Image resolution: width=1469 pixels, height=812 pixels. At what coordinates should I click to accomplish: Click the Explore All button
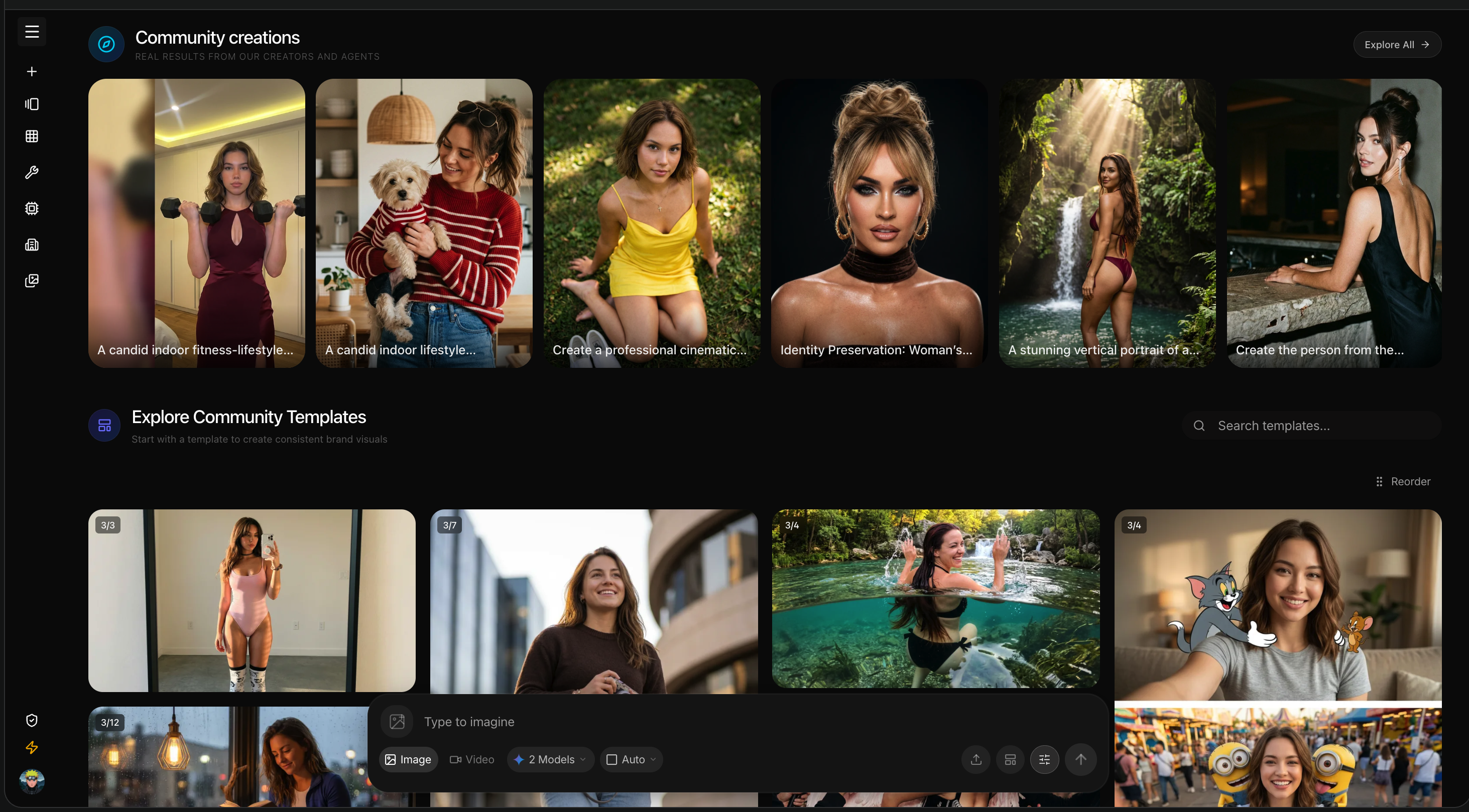pyautogui.click(x=1397, y=45)
